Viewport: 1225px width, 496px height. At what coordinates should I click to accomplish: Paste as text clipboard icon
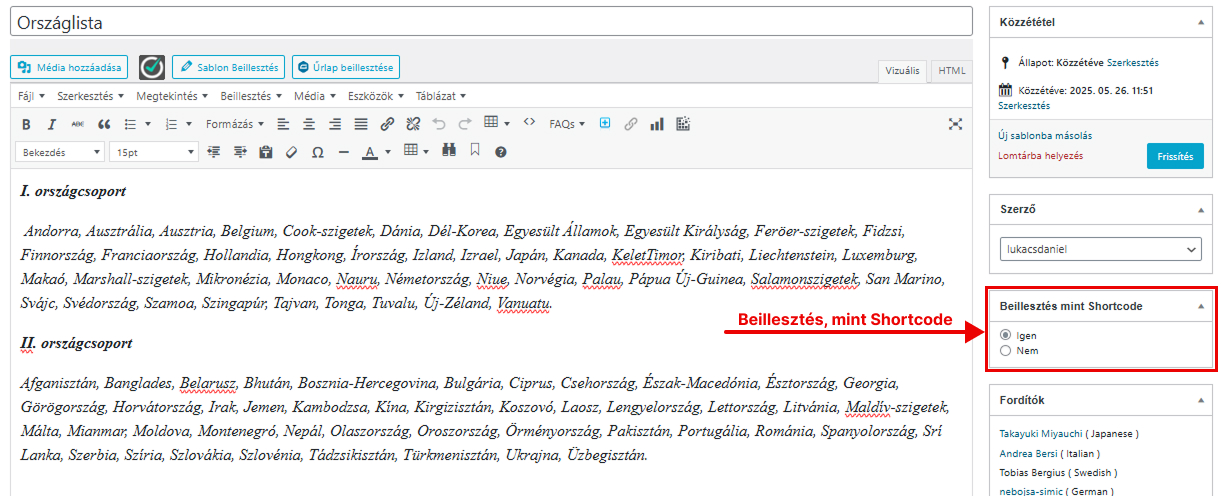pos(266,152)
